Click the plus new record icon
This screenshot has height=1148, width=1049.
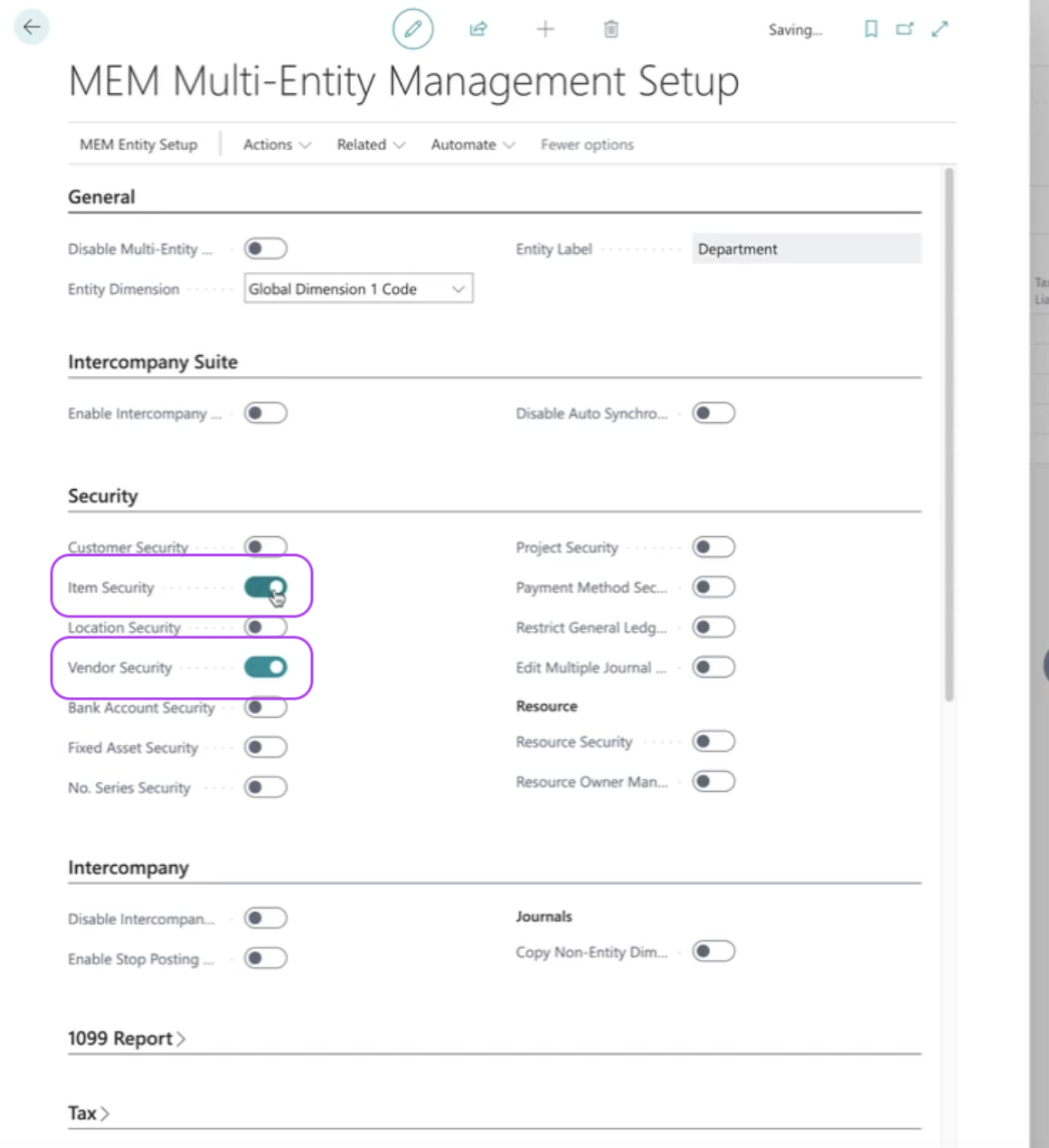pyautogui.click(x=545, y=29)
